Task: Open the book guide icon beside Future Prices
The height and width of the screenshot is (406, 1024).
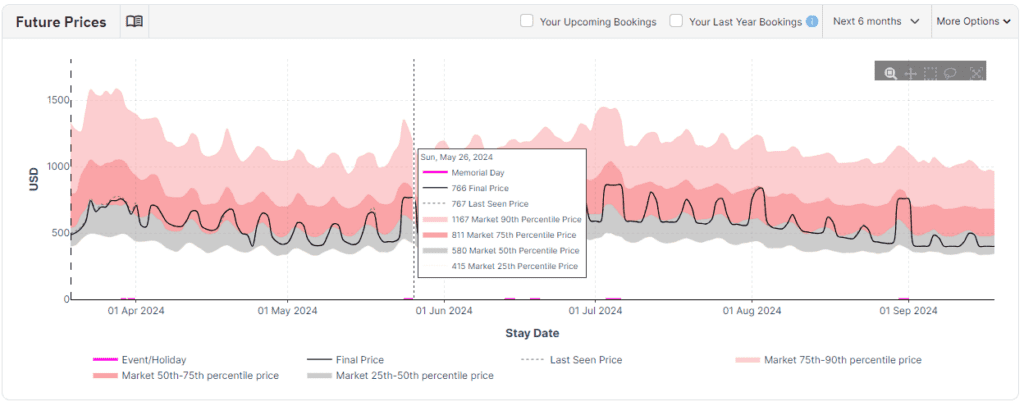Action: click(x=134, y=21)
